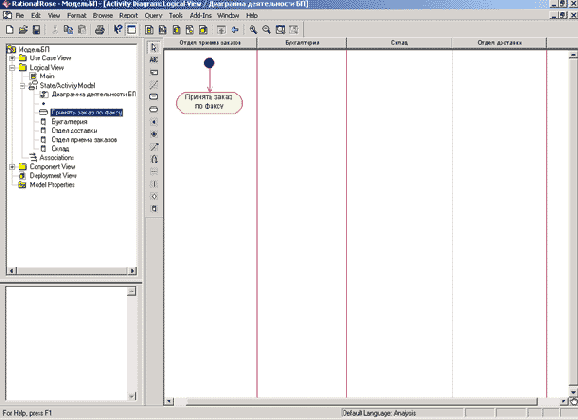Click the Save diskette icon
The height and width of the screenshot is (420, 578).
pos(36,30)
